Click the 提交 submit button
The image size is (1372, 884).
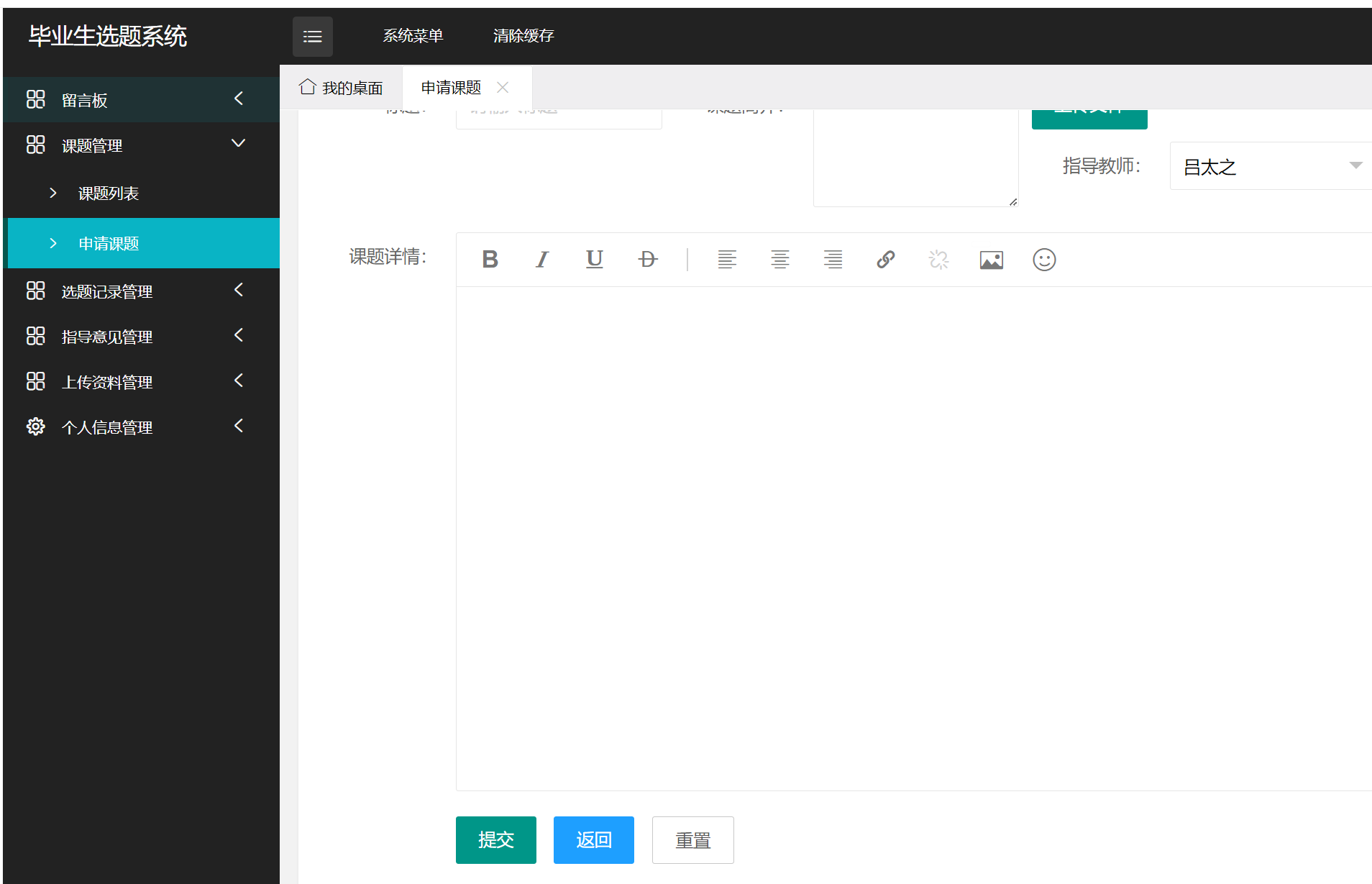(x=495, y=839)
